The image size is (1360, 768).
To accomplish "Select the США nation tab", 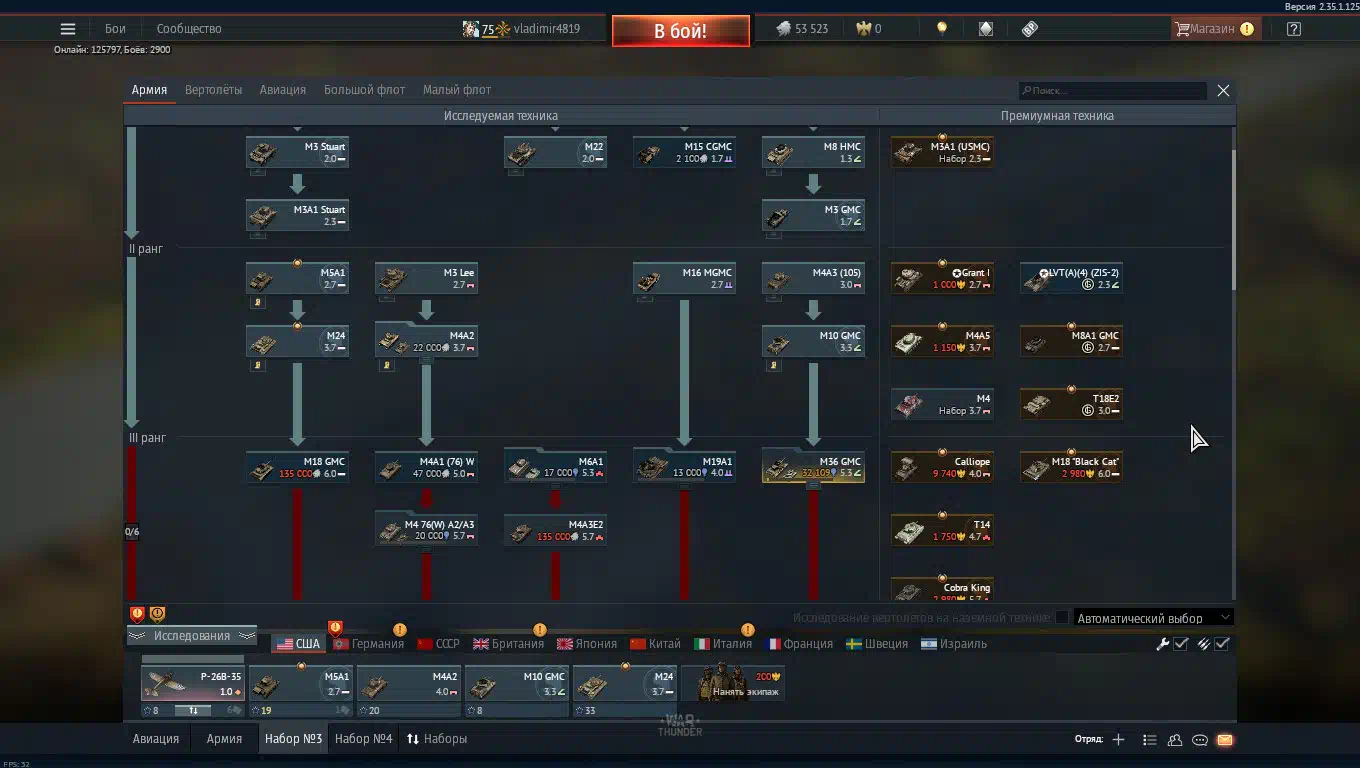I will (x=298, y=644).
